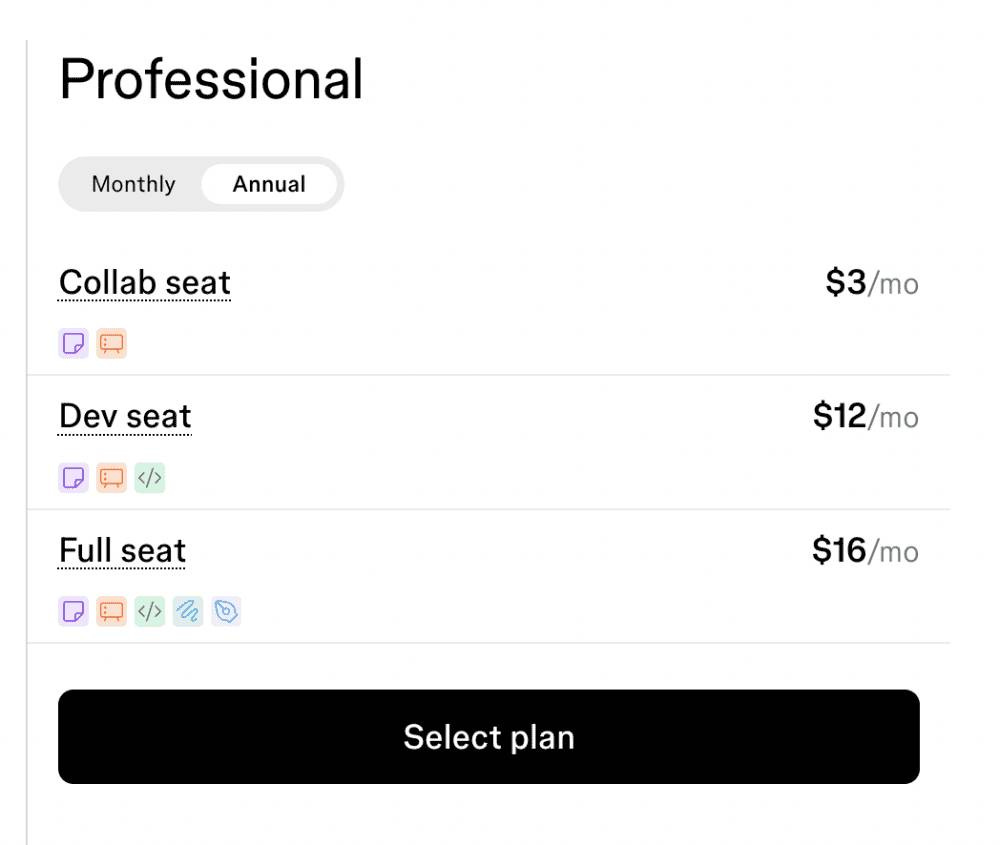Click the Full seat dotted-underlined label
Screen dimensions: 1000x845
click(x=122, y=551)
